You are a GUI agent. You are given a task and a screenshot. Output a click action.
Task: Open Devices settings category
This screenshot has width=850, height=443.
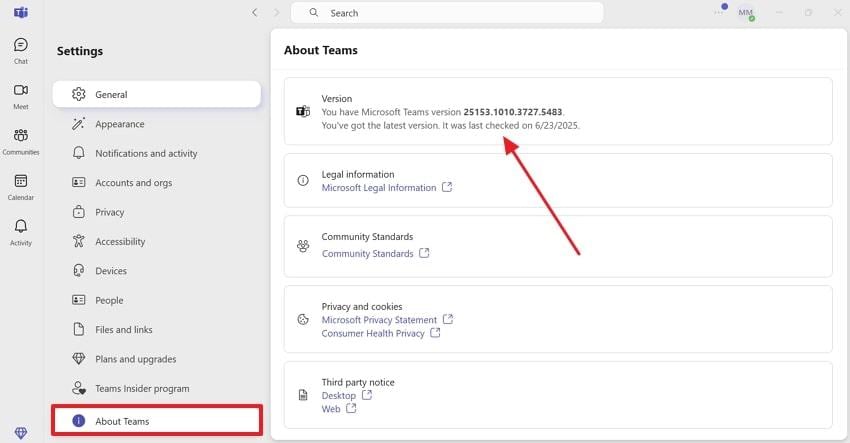157,271
